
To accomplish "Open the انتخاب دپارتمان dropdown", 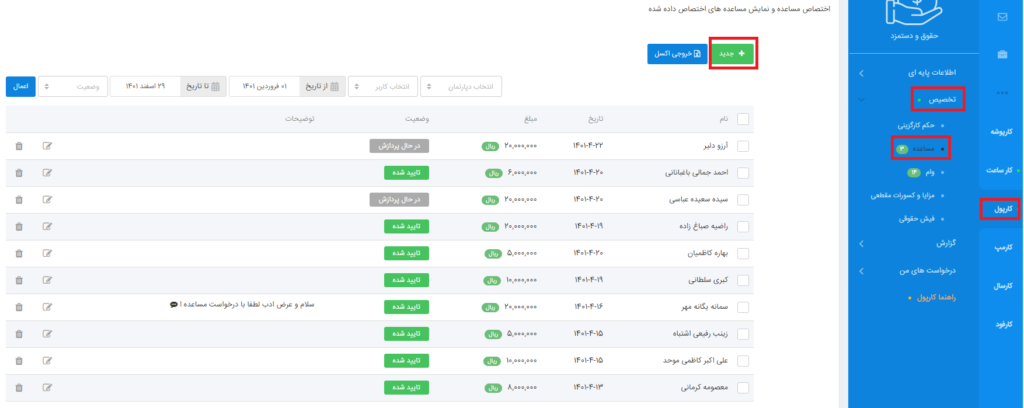I will tap(461, 87).
